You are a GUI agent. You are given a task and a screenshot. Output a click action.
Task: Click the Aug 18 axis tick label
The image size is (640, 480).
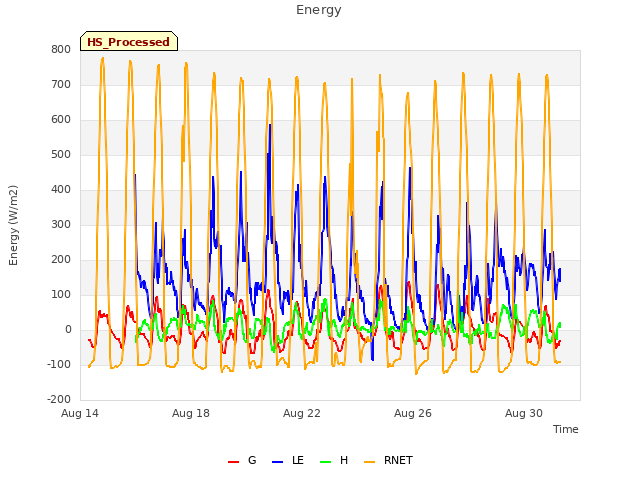click(x=191, y=413)
